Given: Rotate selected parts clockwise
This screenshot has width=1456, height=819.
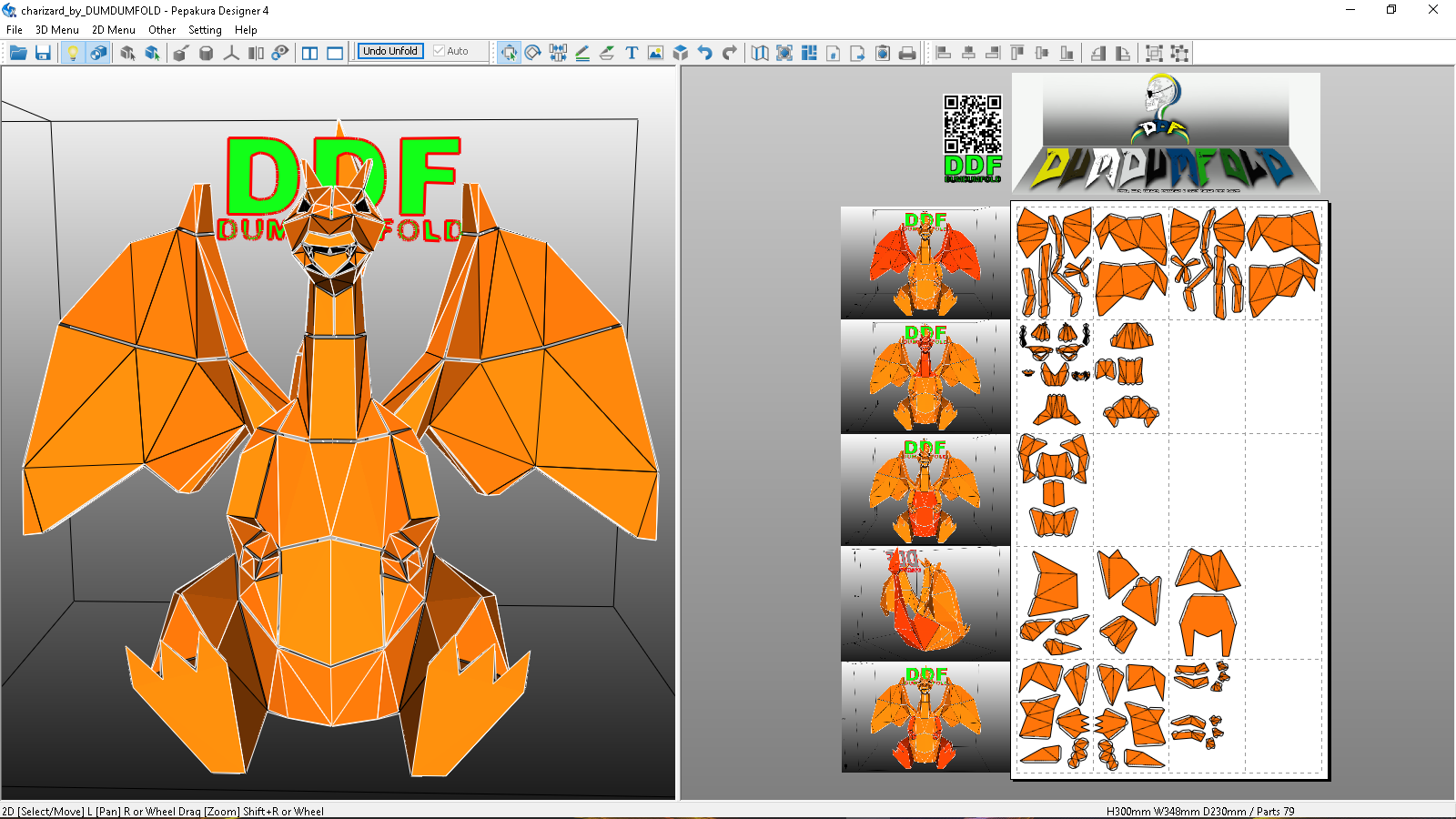Looking at the screenshot, I should tap(1123, 53).
